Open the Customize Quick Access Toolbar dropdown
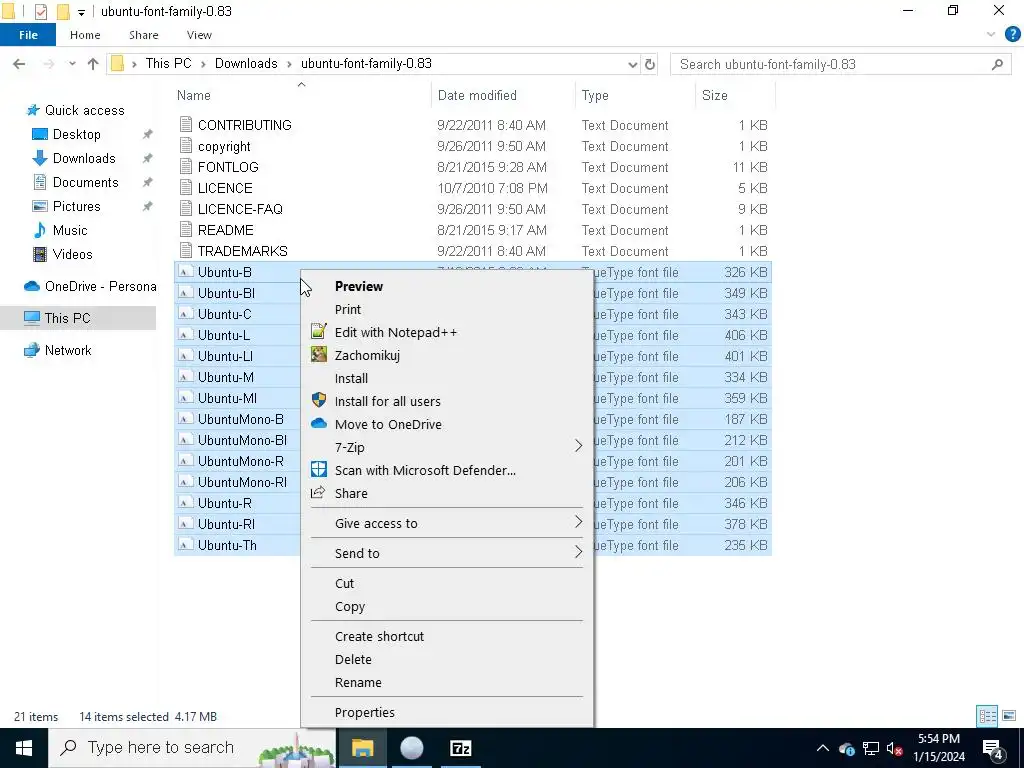This screenshot has height=768, width=1024. (81, 12)
